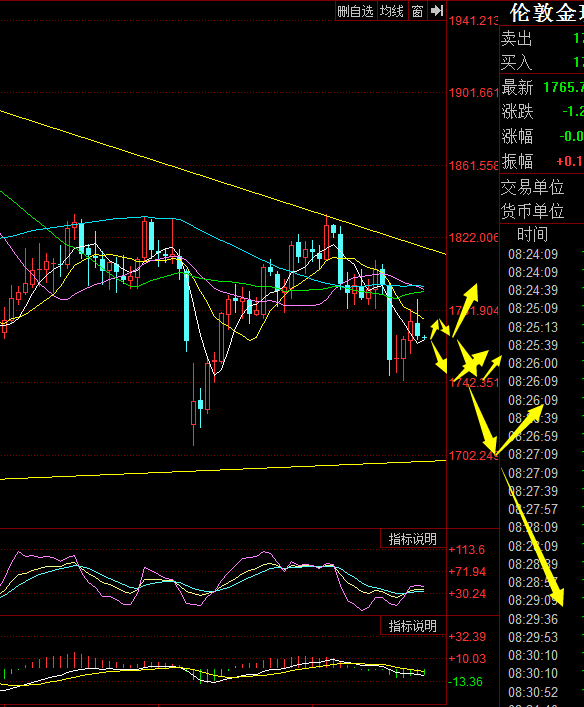Select the 08:26:00 tick row
Screen dimensions: 584x707
pyautogui.click(x=542, y=363)
